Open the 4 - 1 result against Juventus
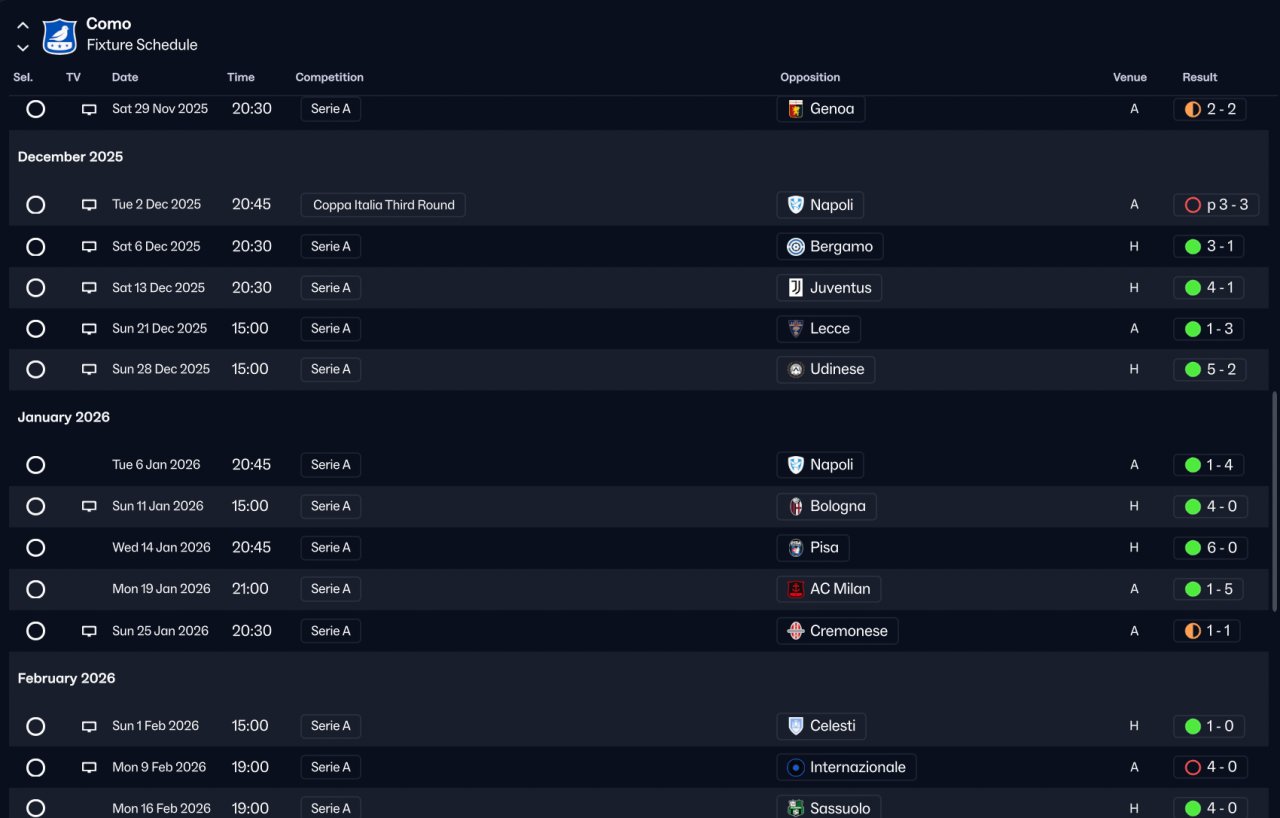 [x=1209, y=288]
